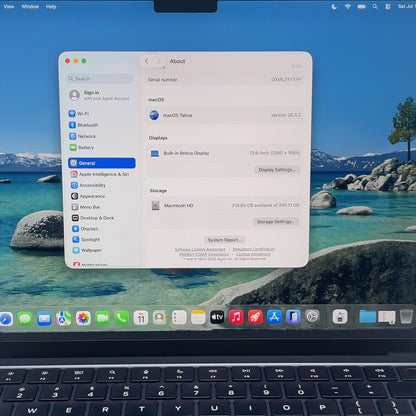The image size is (416, 416).
Task: Open Wi-Fi settings in the sidebar
Action: pyautogui.click(x=79, y=114)
